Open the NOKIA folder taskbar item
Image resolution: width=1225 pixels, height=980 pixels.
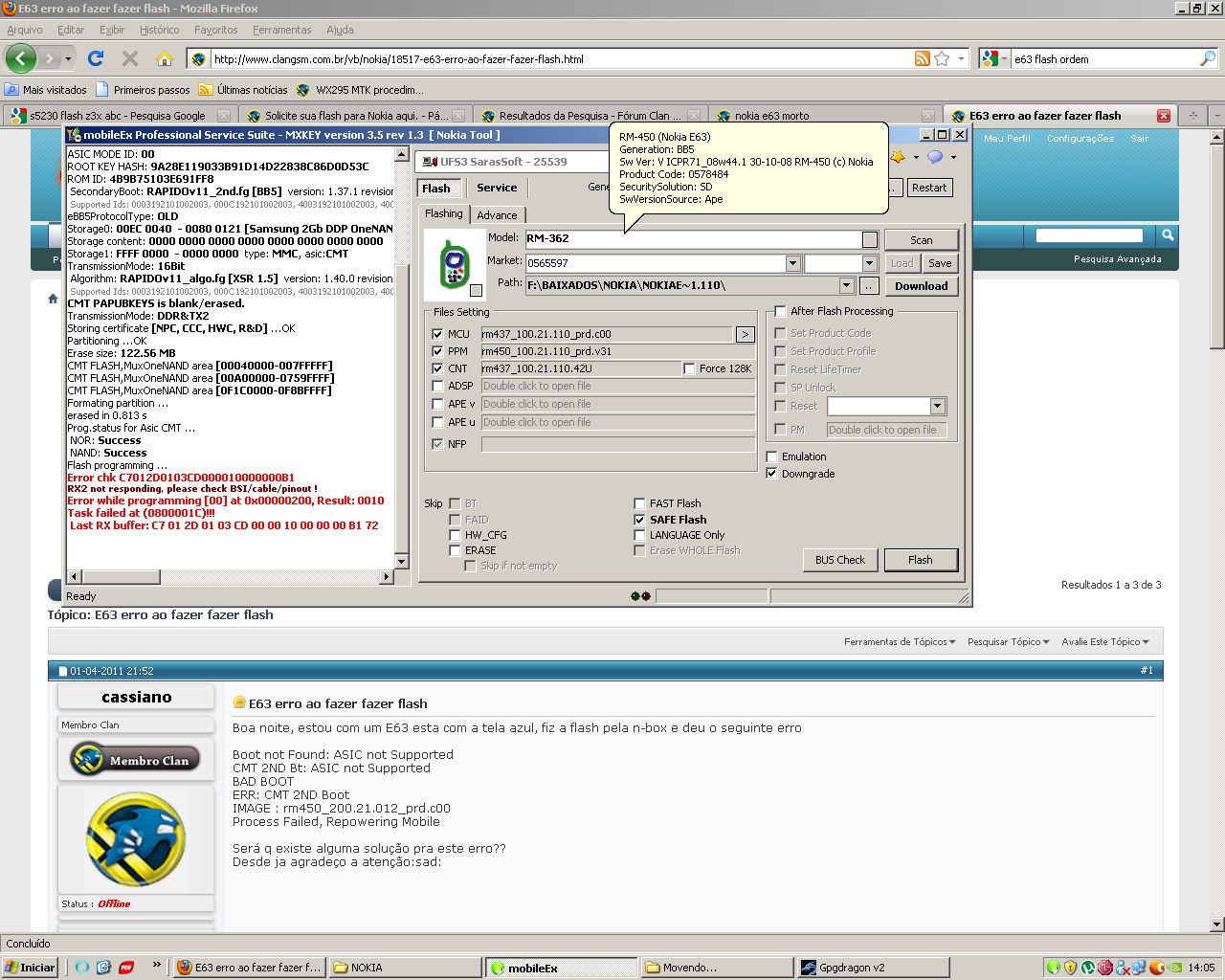[404, 968]
